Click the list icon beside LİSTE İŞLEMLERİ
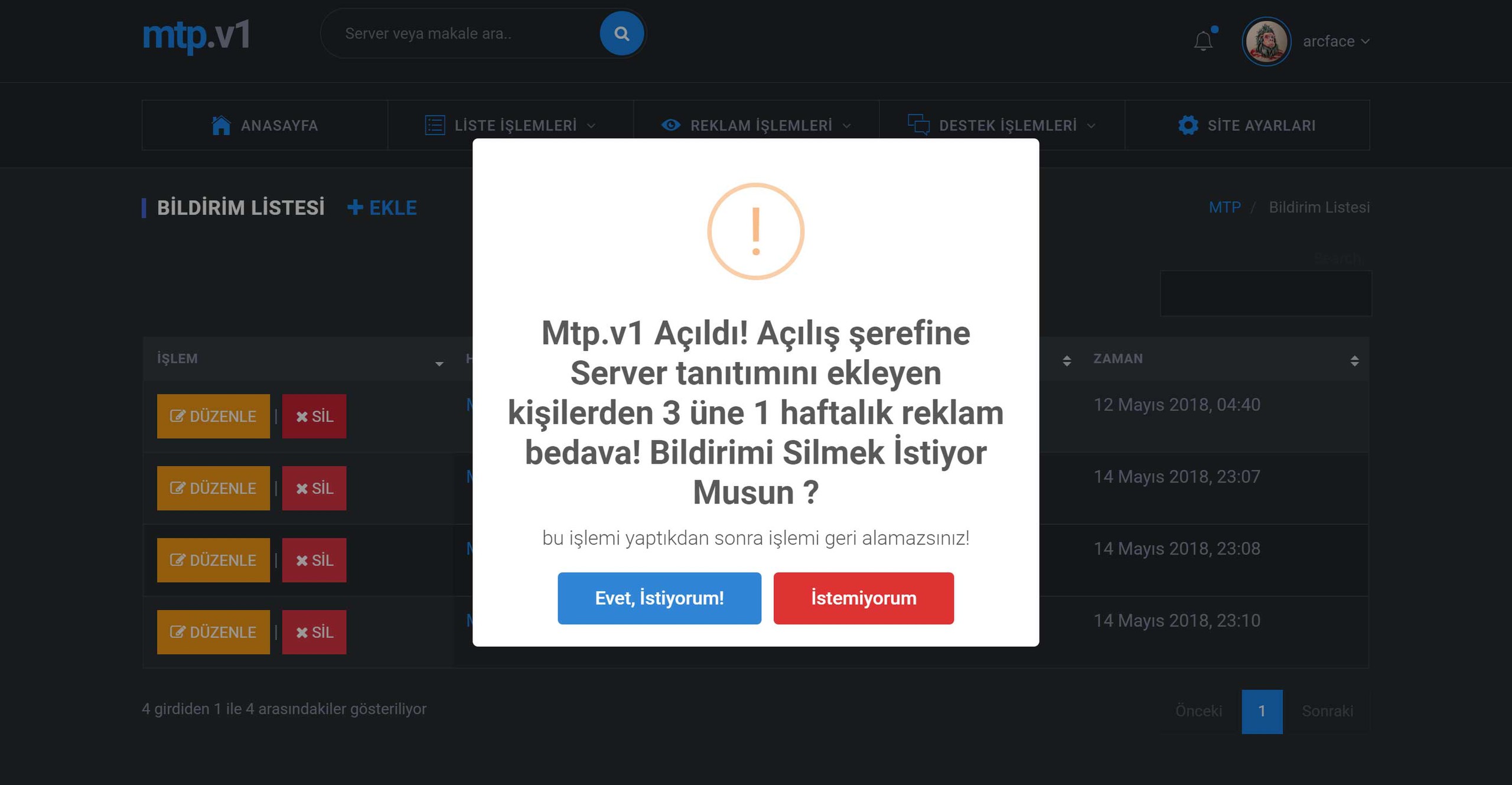 coord(435,125)
